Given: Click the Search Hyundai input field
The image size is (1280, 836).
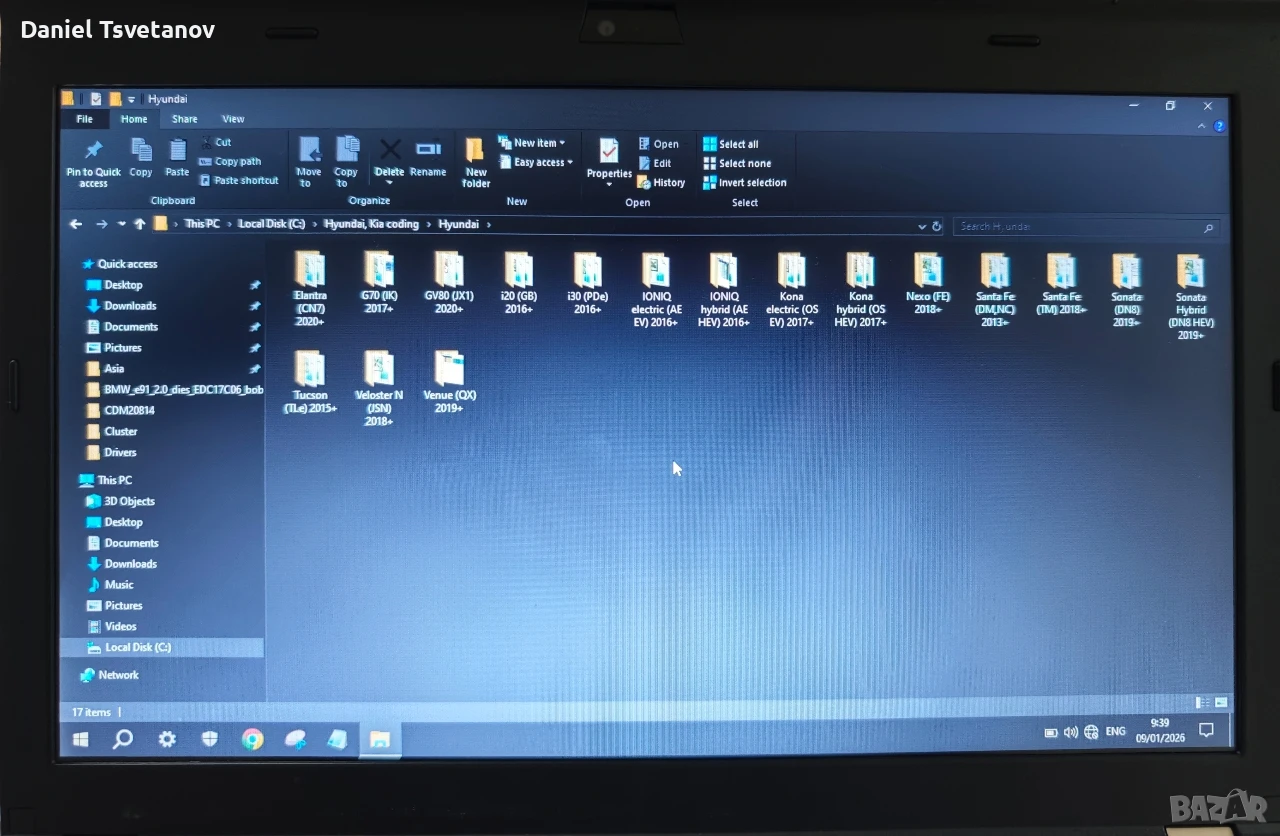Looking at the screenshot, I should [1086, 227].
